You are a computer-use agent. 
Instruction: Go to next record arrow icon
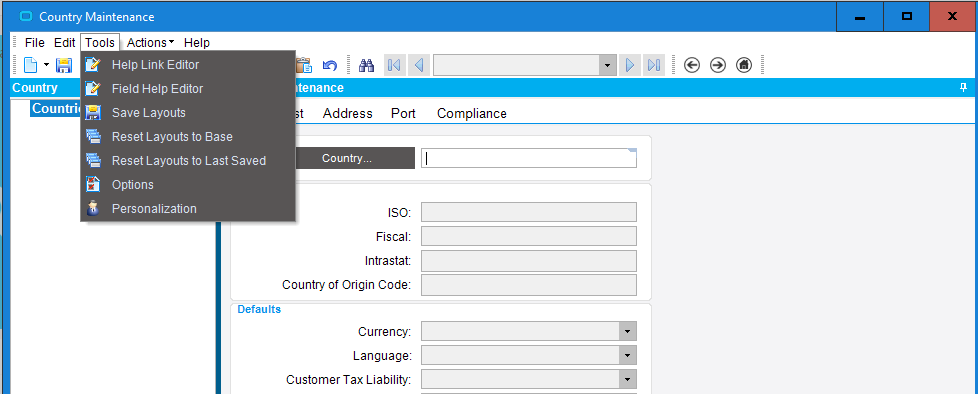(x=630, y=65)
